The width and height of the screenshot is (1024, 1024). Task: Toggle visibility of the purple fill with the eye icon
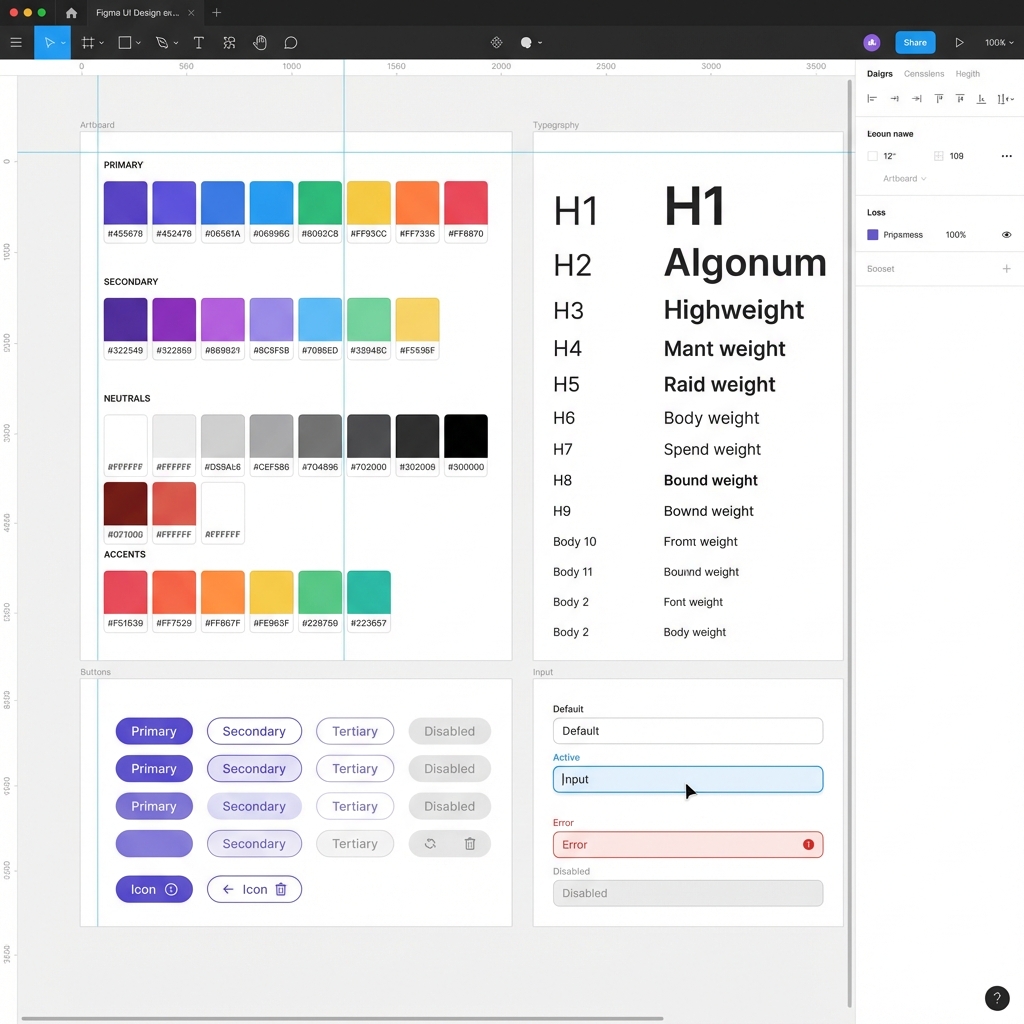pyautogui.click(x=1006, y=235)
